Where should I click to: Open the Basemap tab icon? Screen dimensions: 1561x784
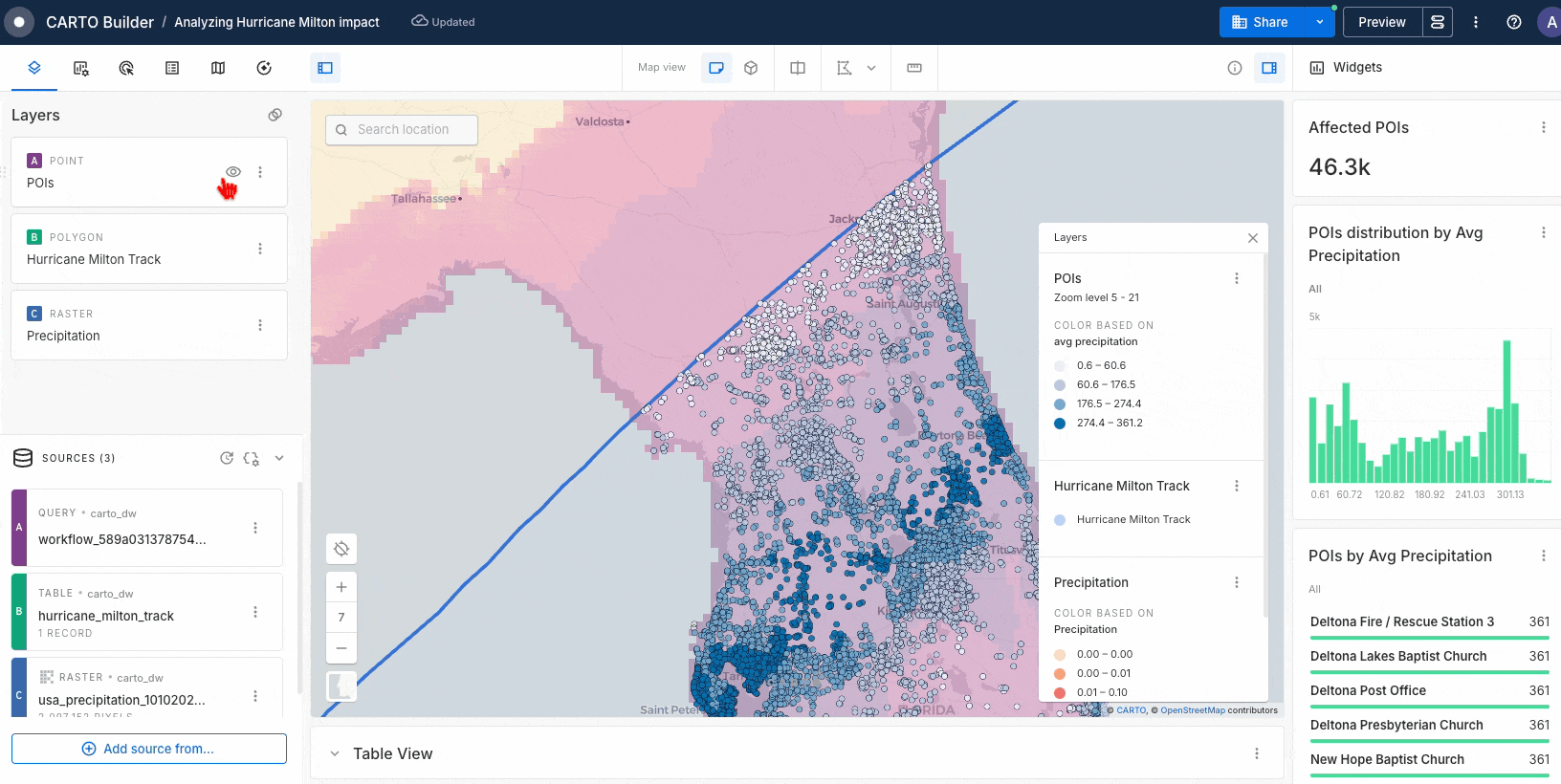pos(218,68)
